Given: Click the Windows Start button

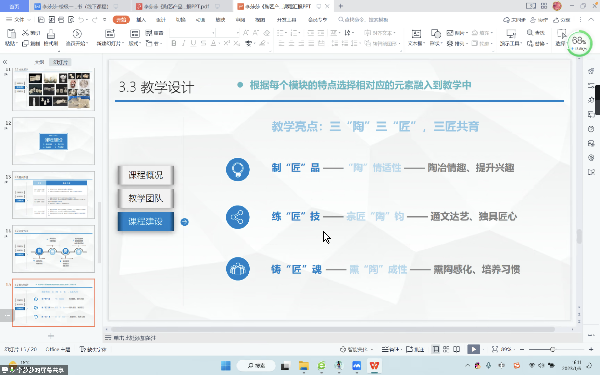Looking at the screenshot, I should [226, 366].
